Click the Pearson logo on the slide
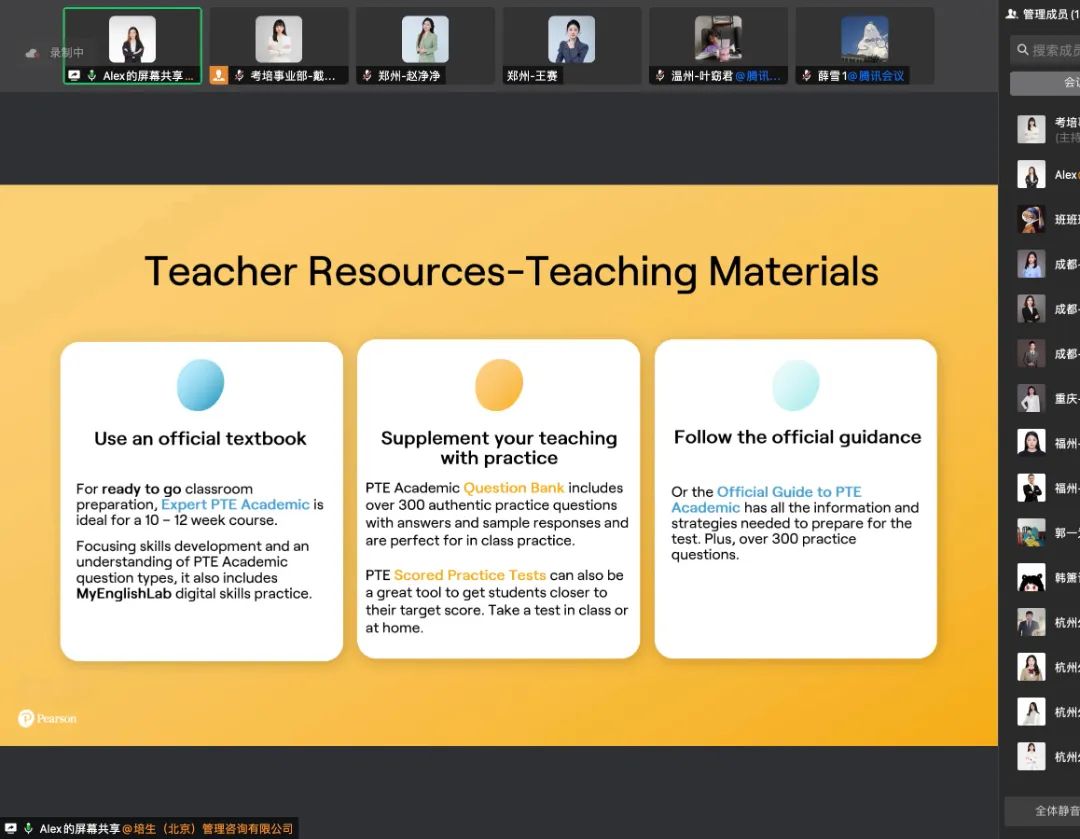Screen dimensions: 1080x839 pos(48,718)
